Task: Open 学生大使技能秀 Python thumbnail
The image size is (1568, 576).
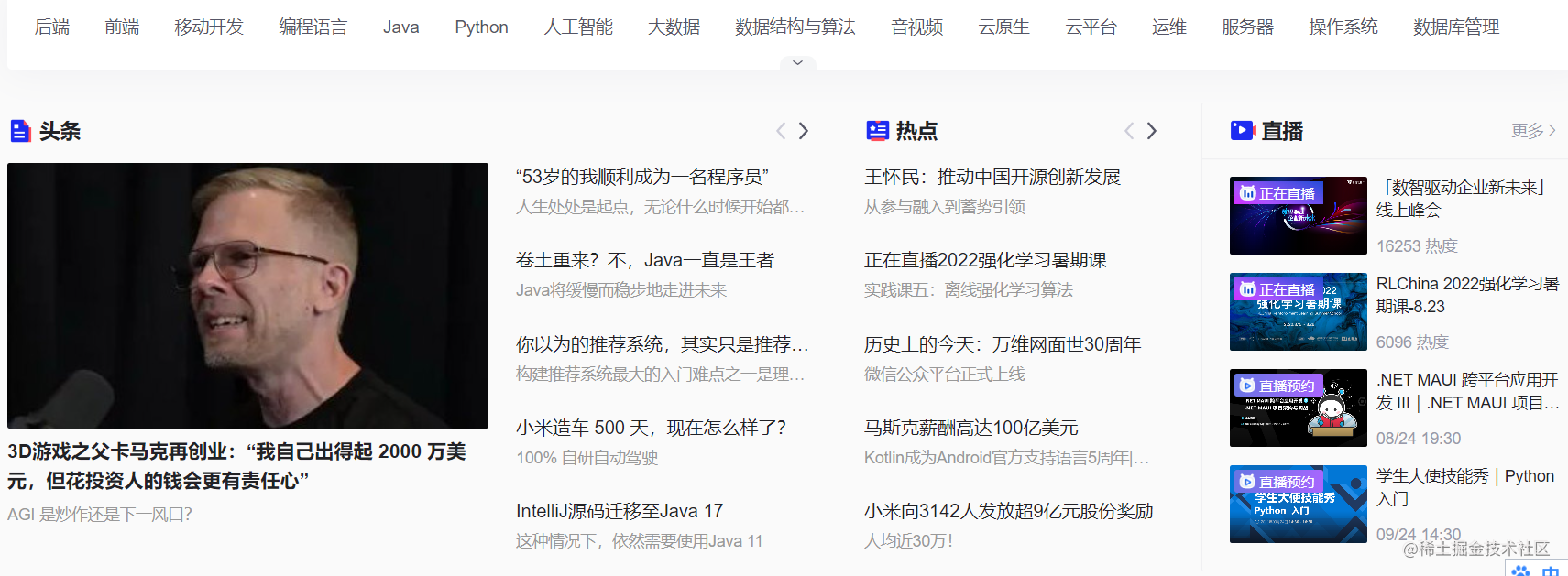Action: click(1299, 504)
